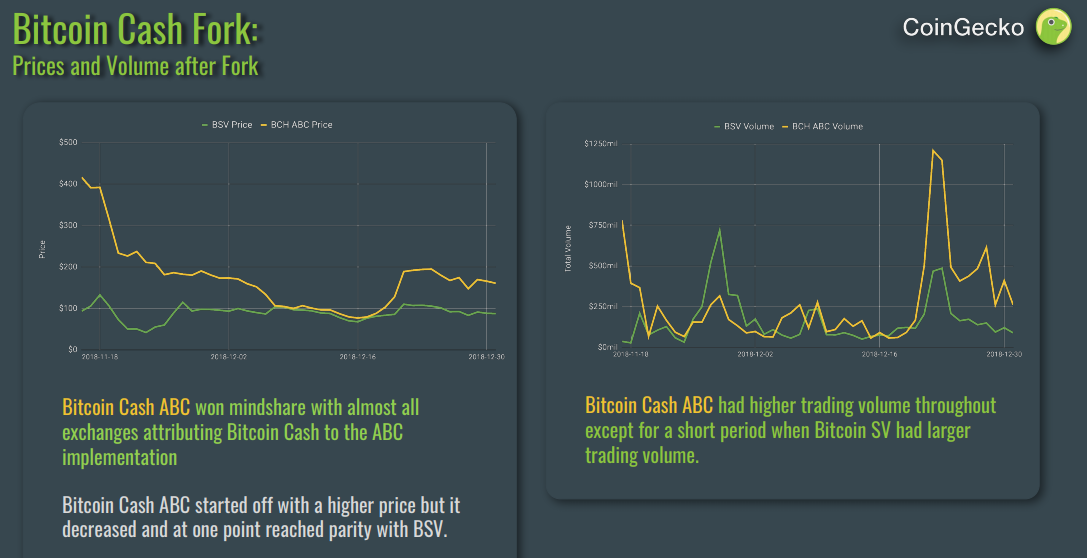Click the CoinGecko brand name text
Viewport: 1087px width, 558px height.
963,27
